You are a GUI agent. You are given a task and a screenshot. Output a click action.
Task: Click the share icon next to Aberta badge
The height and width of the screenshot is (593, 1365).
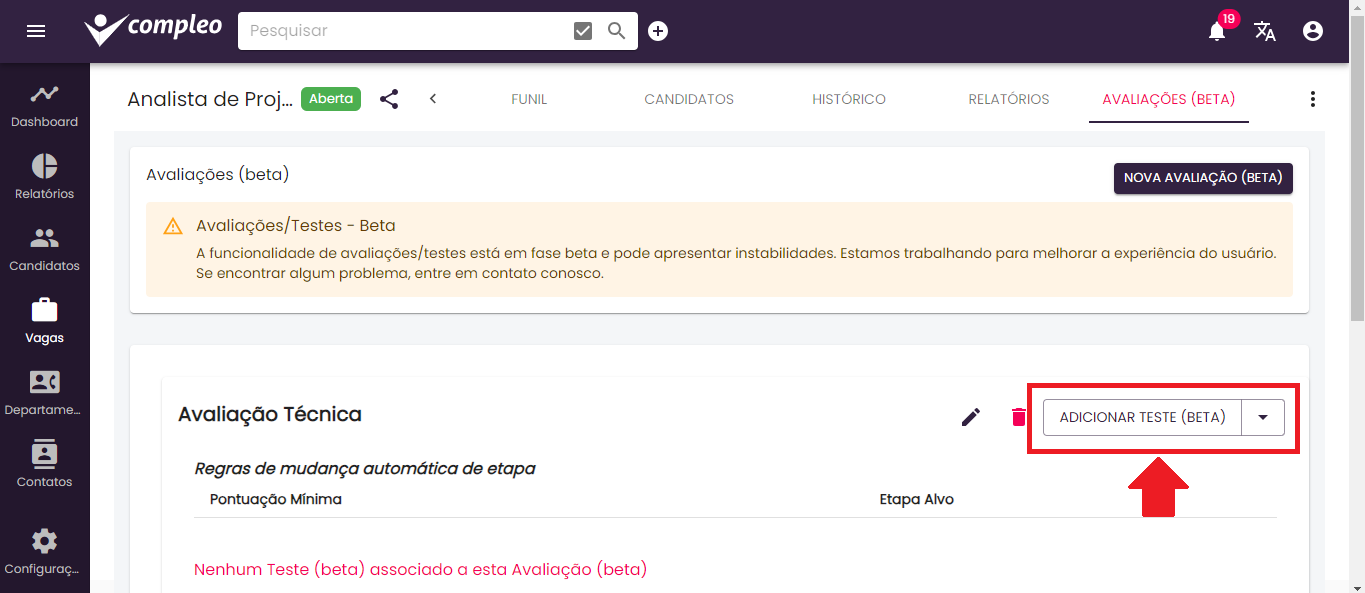point(389,99)
